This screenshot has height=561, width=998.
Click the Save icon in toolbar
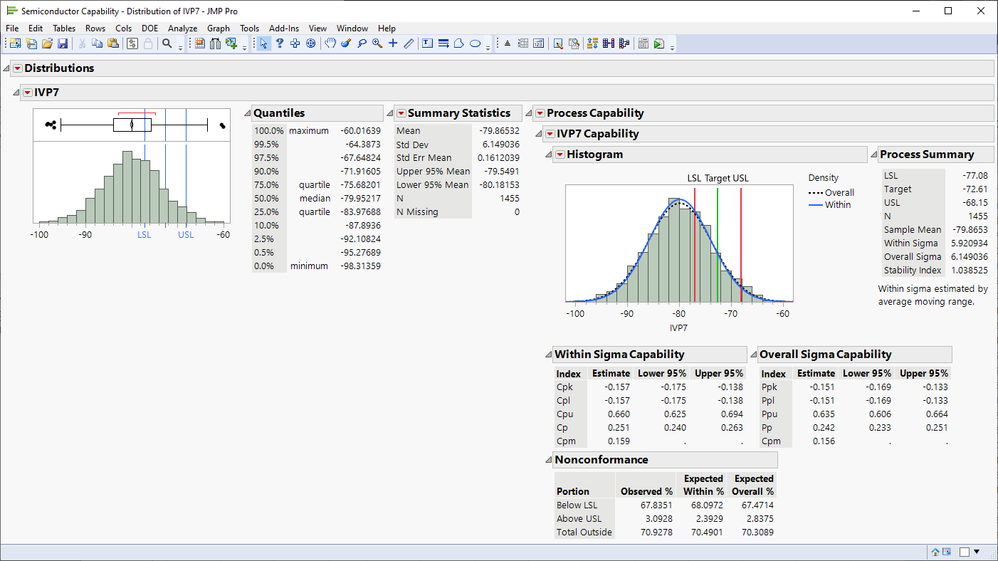(x=62, y=44)
